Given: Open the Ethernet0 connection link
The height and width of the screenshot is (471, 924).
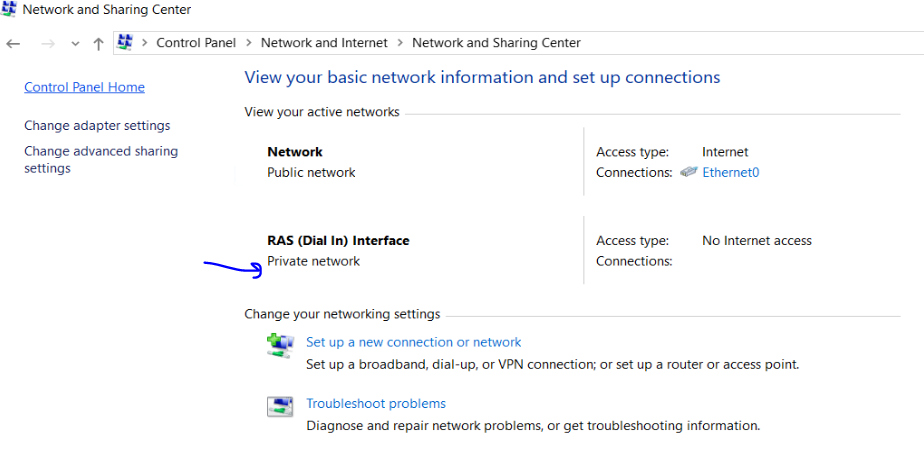Looking at the screenshot, I should [x=731, y=173].
